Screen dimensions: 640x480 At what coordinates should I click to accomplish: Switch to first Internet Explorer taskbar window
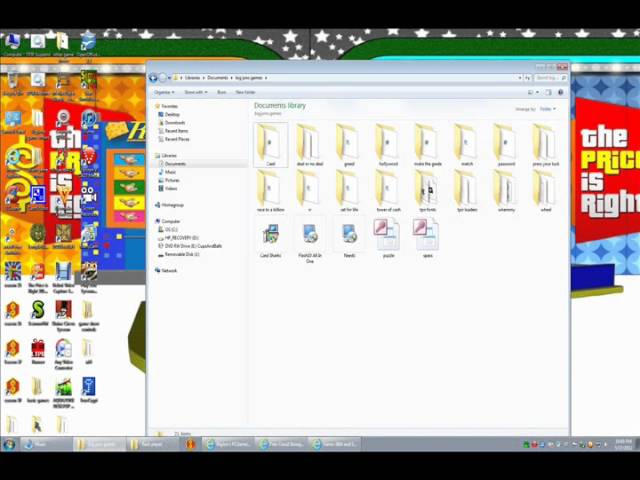tap(230, 444)
